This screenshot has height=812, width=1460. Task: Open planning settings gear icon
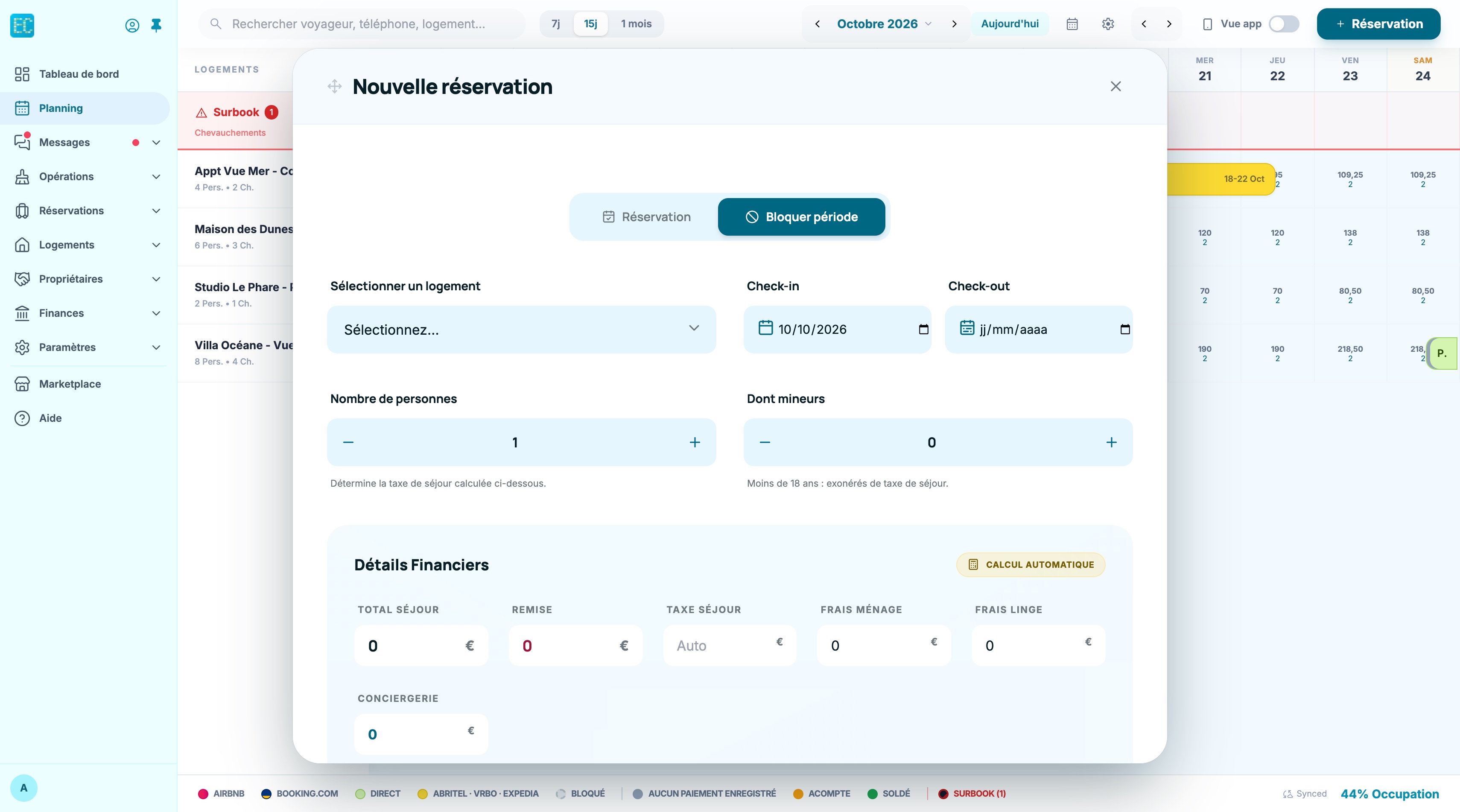[1108, 24]
